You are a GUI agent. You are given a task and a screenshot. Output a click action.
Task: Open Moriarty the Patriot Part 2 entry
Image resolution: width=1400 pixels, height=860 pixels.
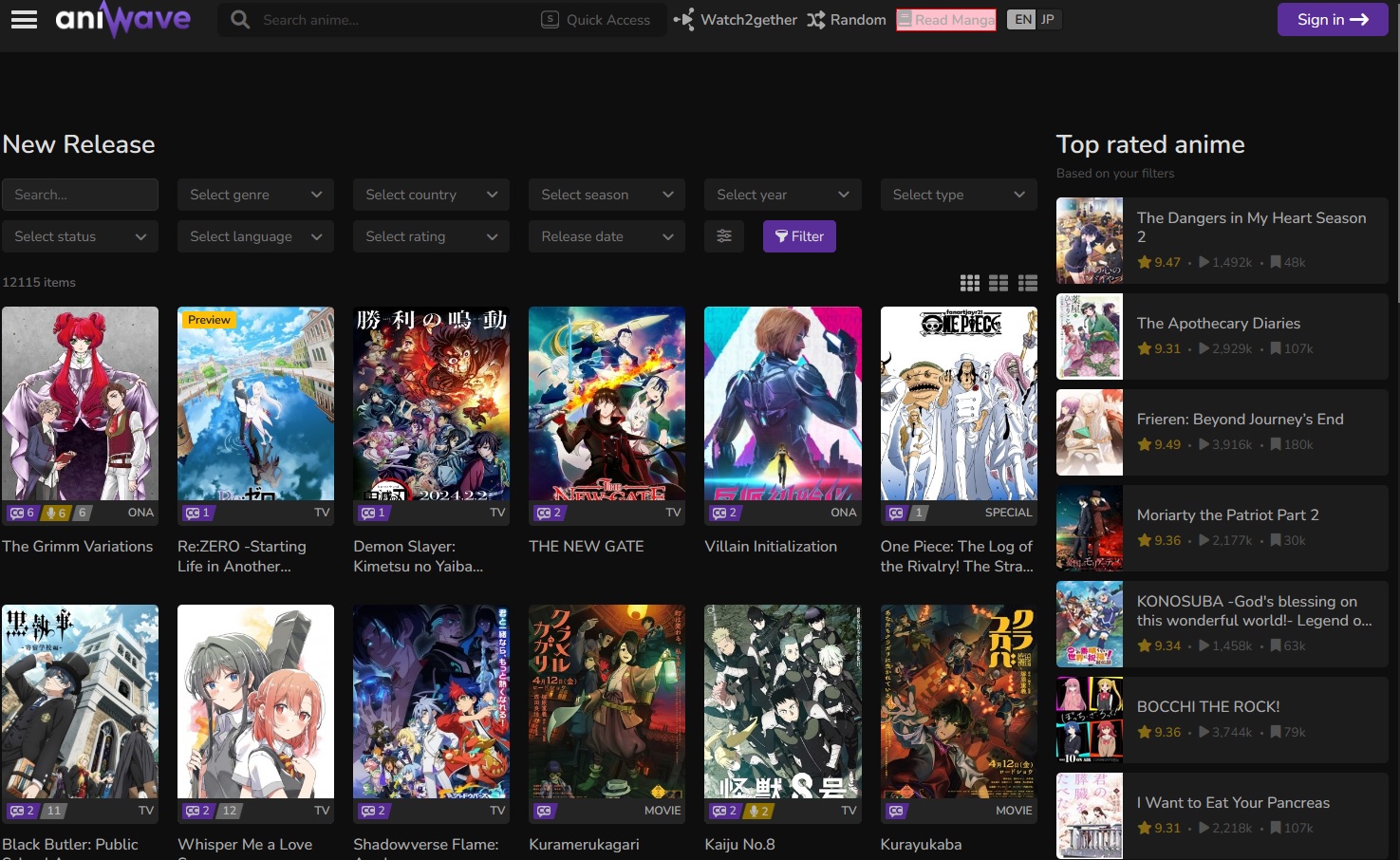pyautogui.click(x=1223, y=528)
